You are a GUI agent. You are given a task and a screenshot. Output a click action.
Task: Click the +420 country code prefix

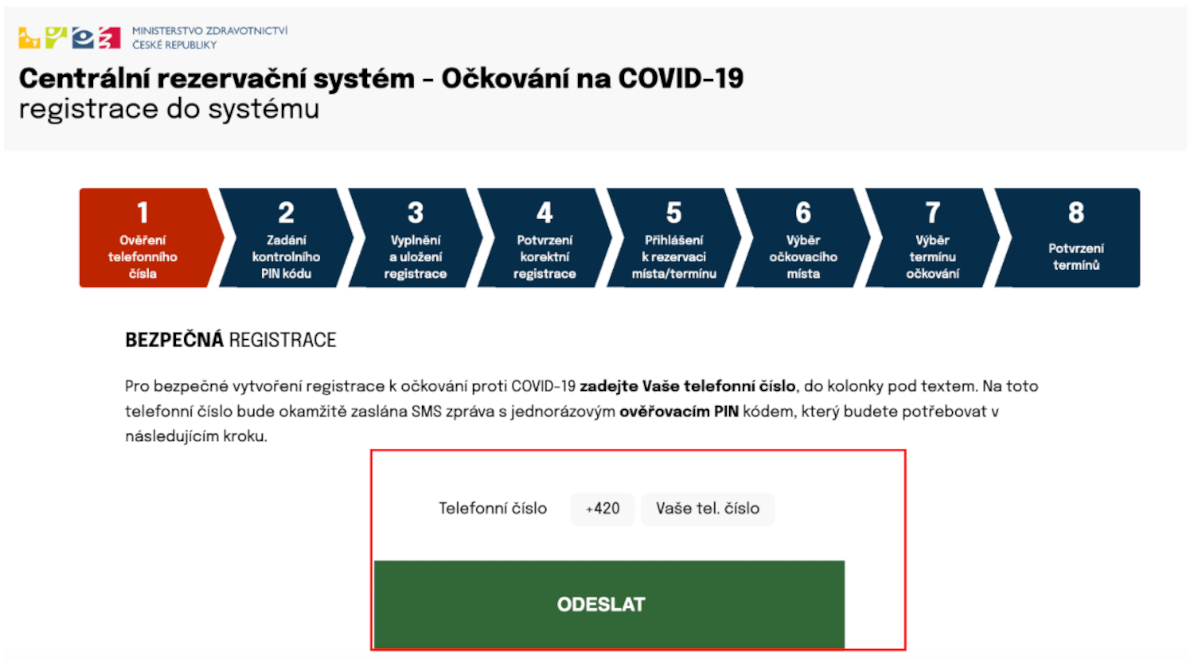point(603,508)
